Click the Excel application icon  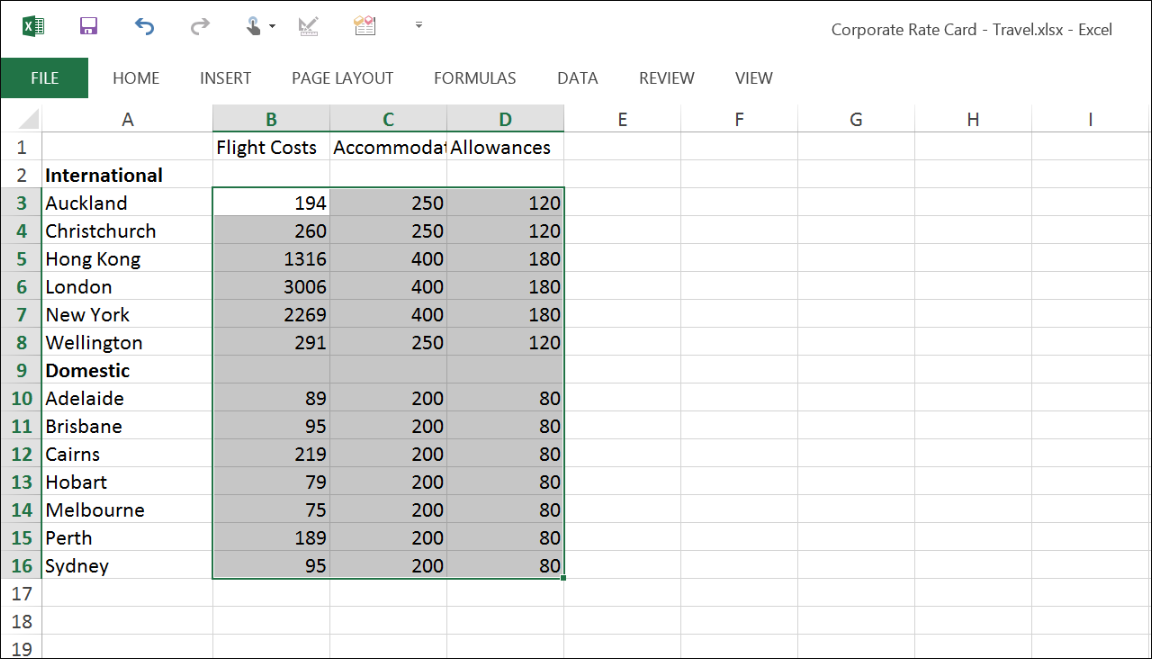[x=33, y=24]
